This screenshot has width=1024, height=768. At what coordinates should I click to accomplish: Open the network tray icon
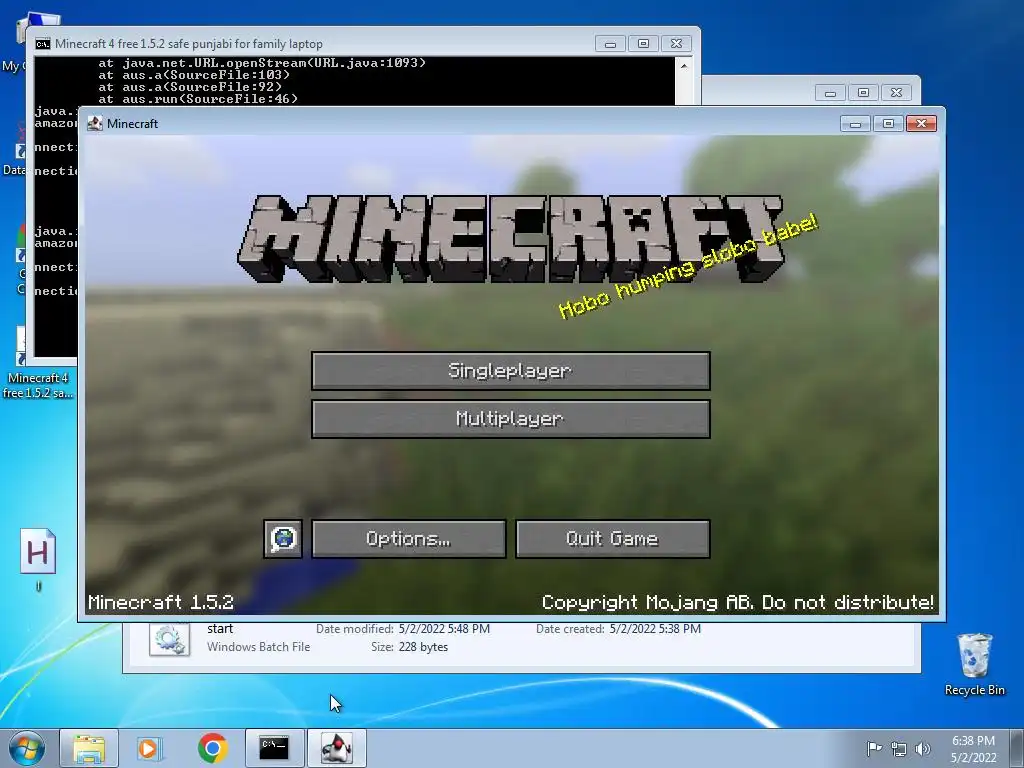point(899,748)
